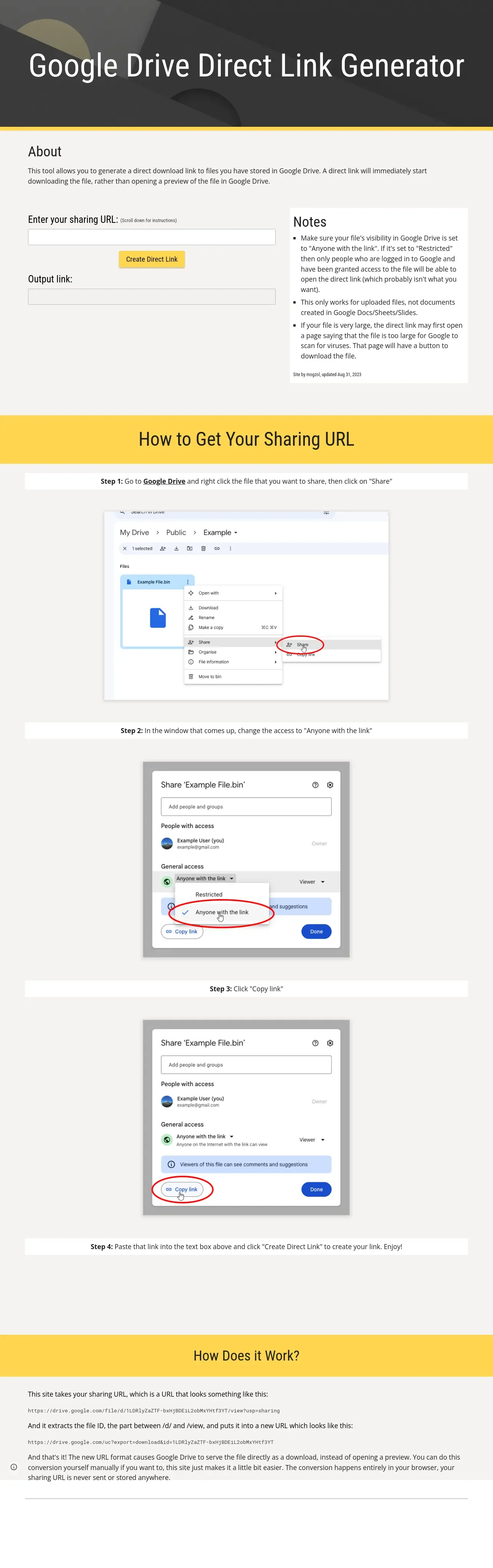Open the Step 1 Drive context-menu screenshot
Viewport: 493px width, 1568px height.
point(246,606)
